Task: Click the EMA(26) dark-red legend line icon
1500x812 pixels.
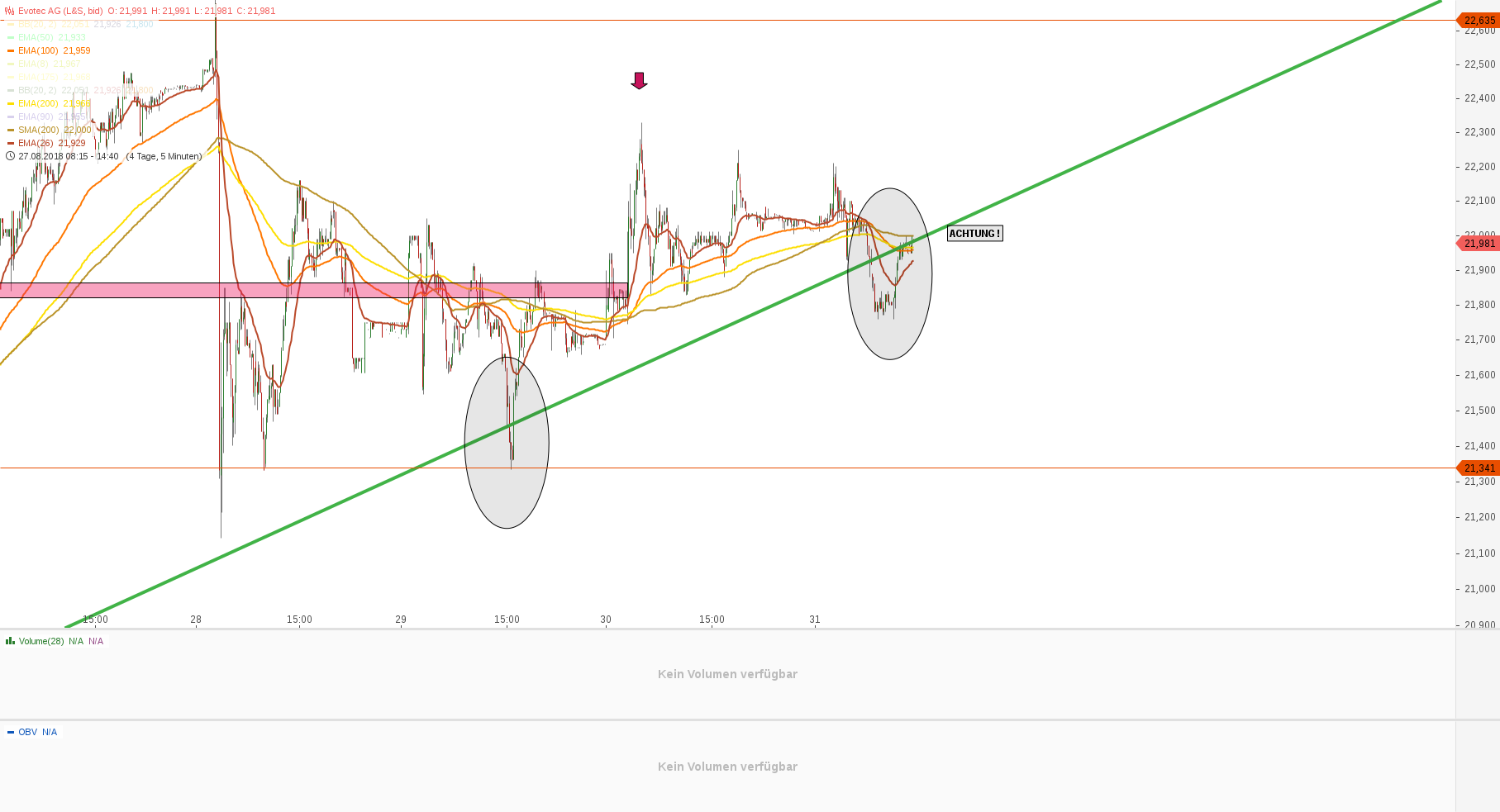Action: (x=9, y=143)
